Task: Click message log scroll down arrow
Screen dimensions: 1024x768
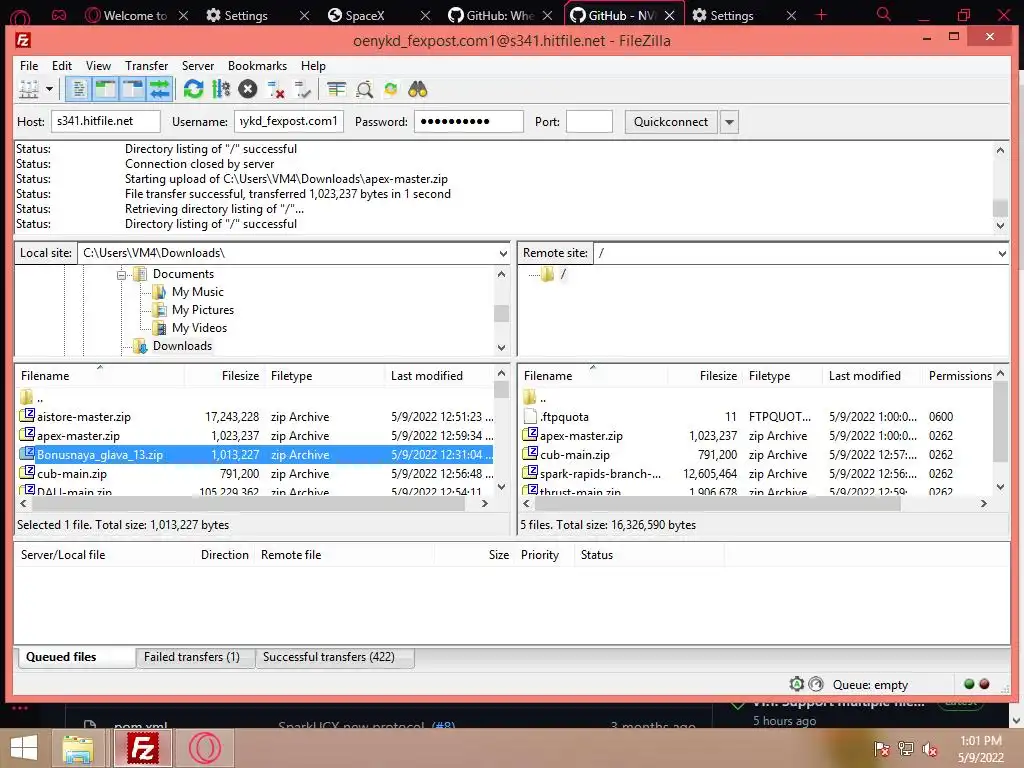Action: (x=1000, y=225)
